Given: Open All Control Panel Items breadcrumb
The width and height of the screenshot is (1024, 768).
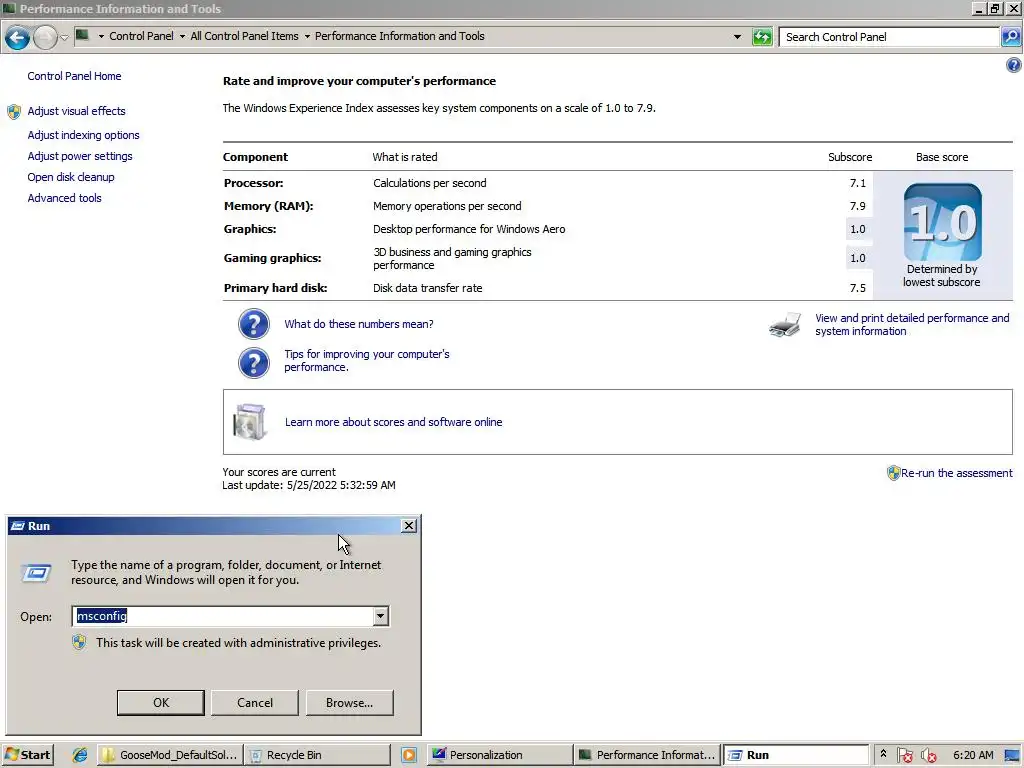Looking at the screenshot, I should [244, 37].
